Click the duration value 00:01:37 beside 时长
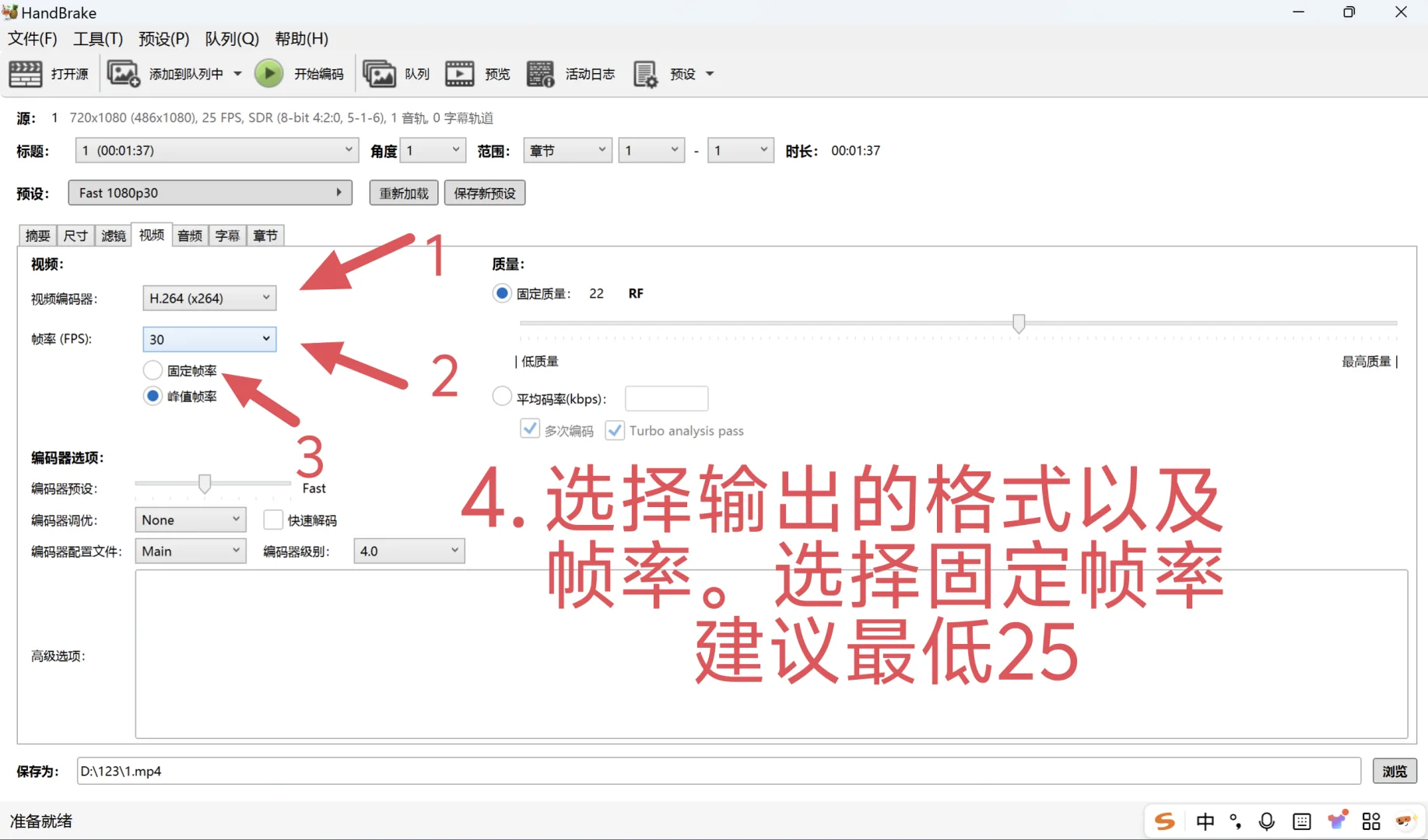The image size is (1428, 840). (856, 150)
